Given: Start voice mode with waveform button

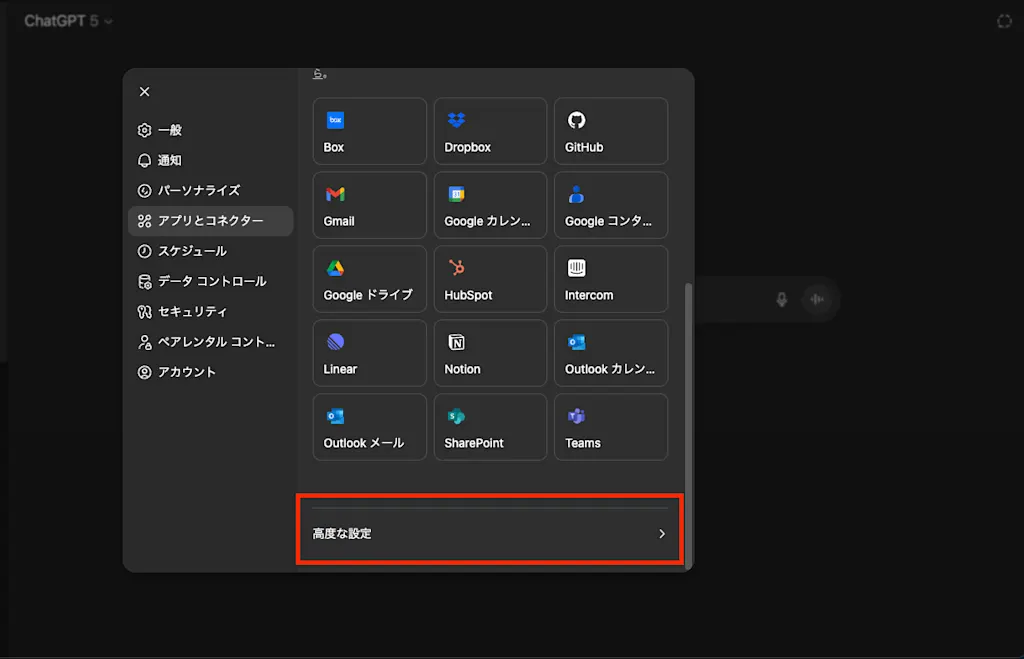Looking at the screenshot, I should pyautogui.click(x=817, y=299).
